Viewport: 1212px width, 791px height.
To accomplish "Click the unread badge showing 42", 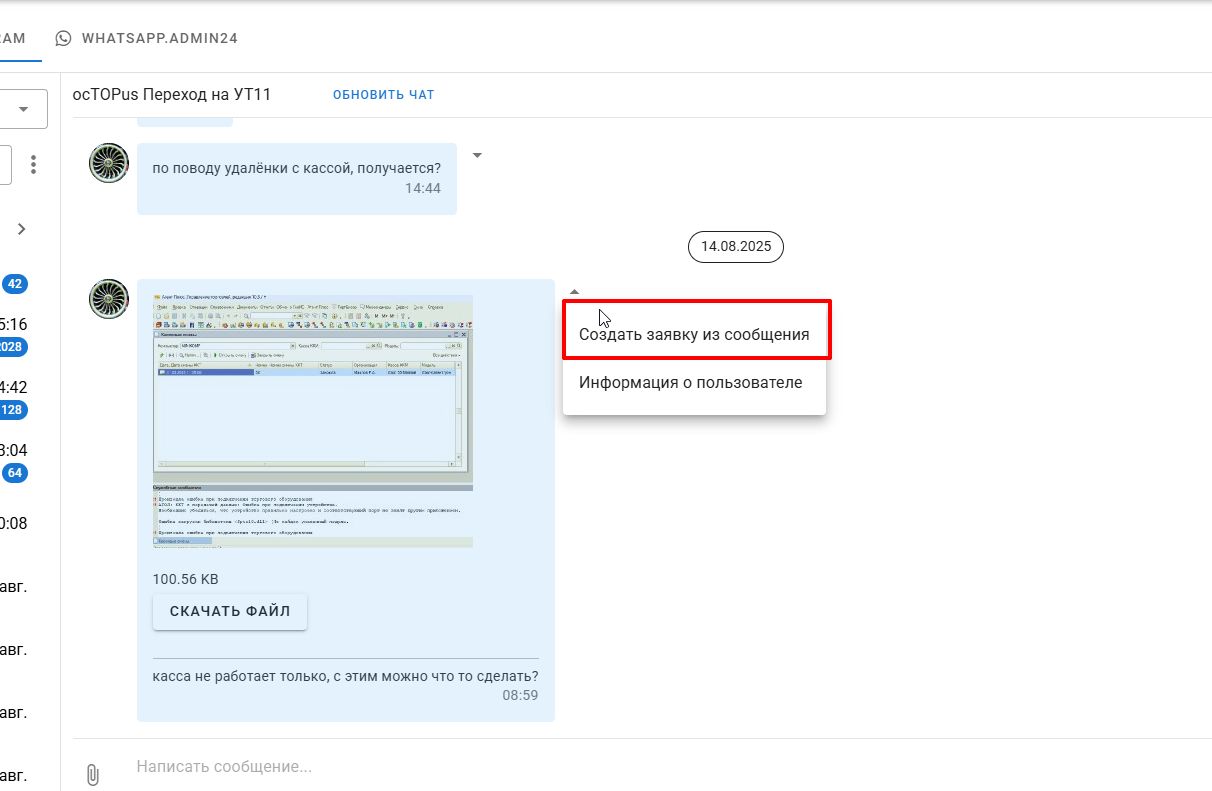I will coord(14,284).
